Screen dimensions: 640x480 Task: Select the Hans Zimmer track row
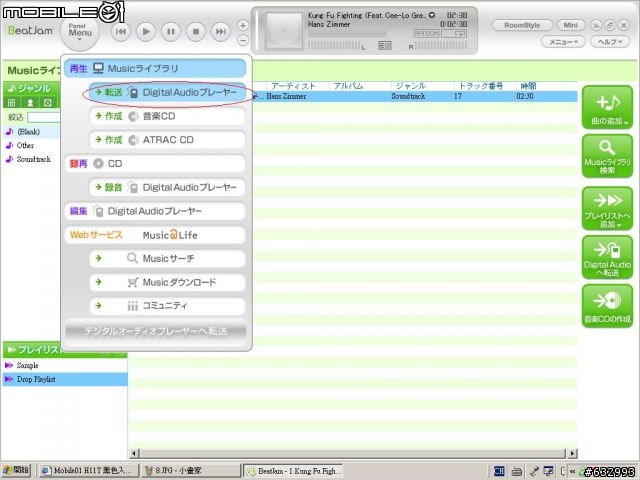[x=414, y=96]
